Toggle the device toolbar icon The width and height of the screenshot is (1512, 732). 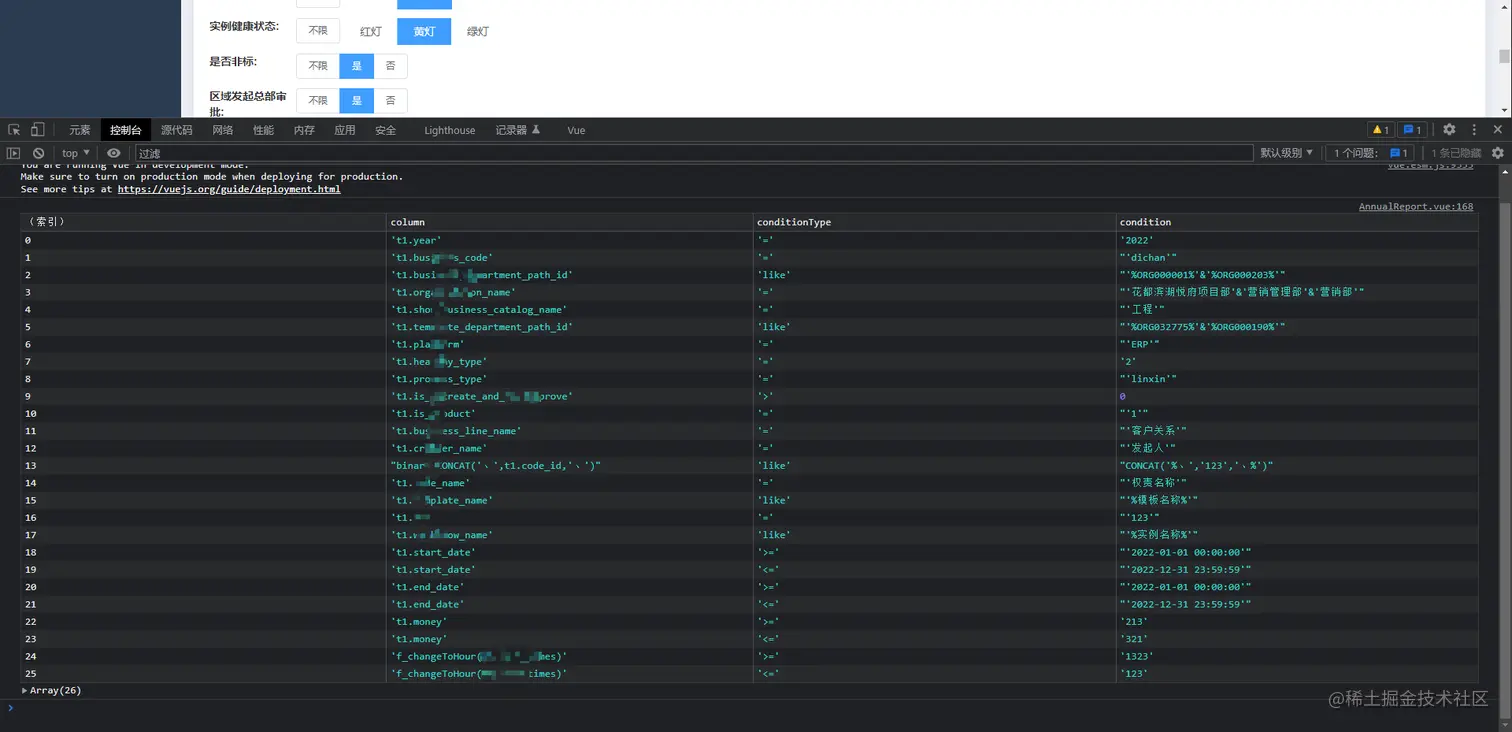coord(37,130)
